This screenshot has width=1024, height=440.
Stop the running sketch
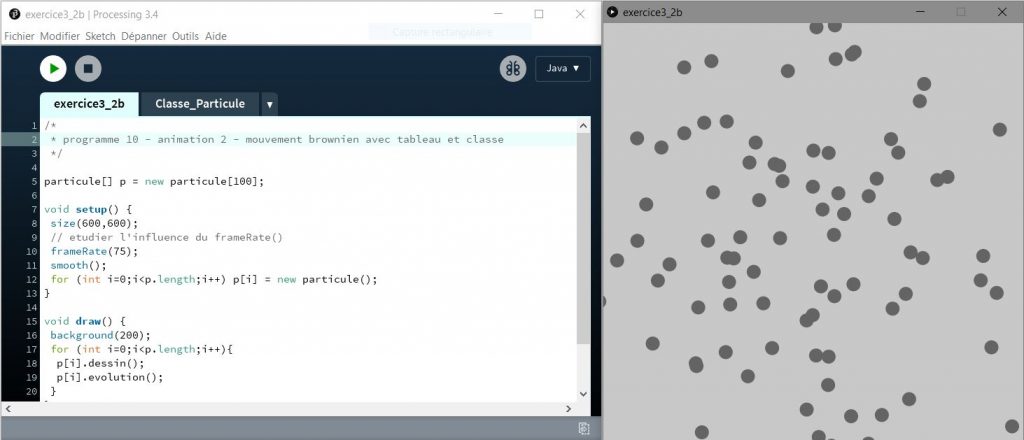(88, 68)
